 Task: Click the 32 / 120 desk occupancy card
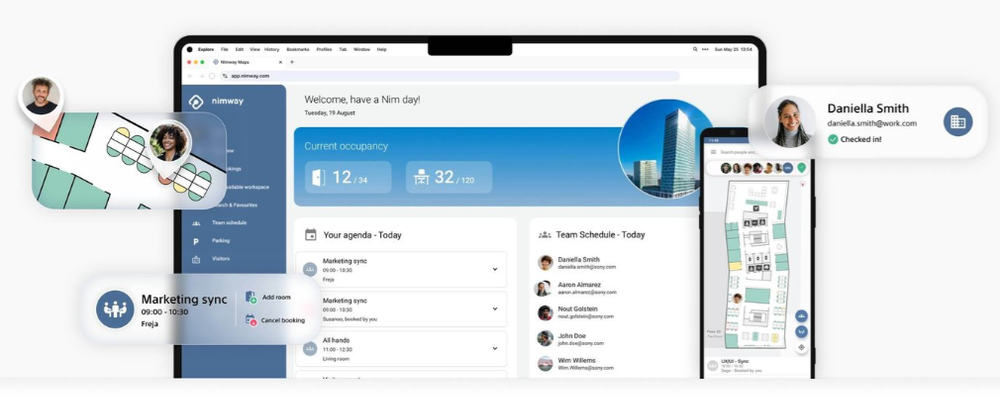click(x=449, y=177)
